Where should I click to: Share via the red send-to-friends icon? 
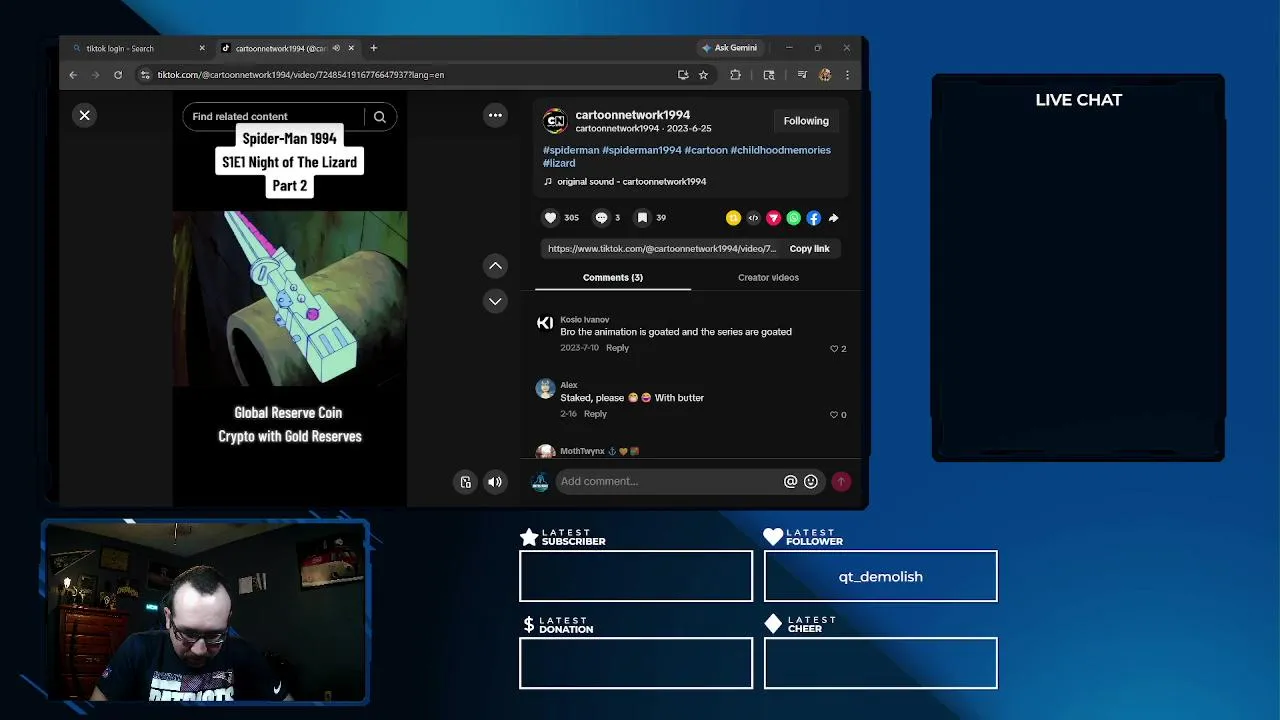[773, 218]
